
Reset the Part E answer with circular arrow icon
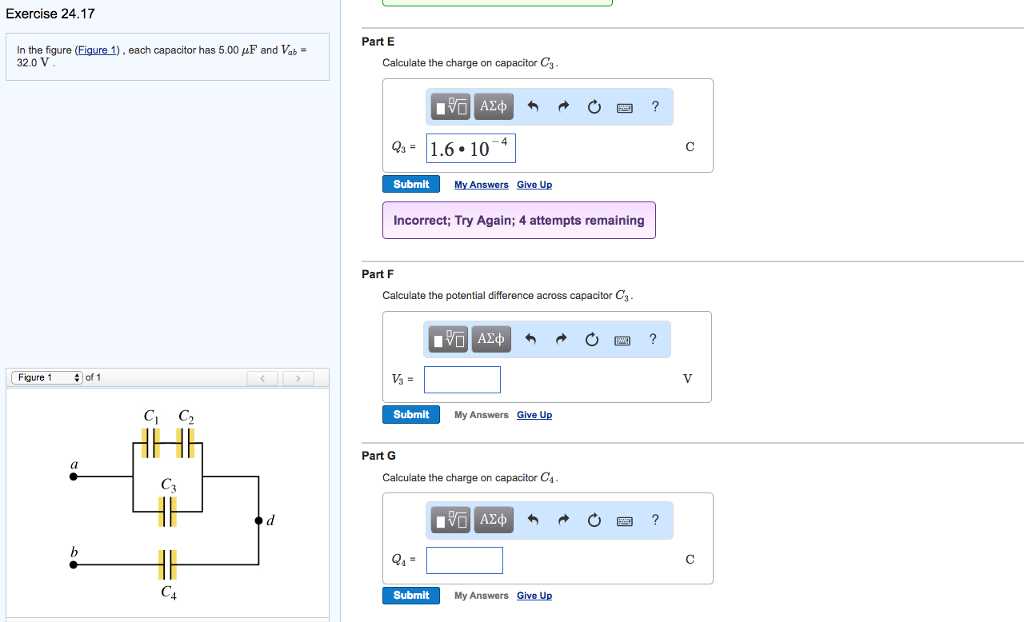click(594, 106)
